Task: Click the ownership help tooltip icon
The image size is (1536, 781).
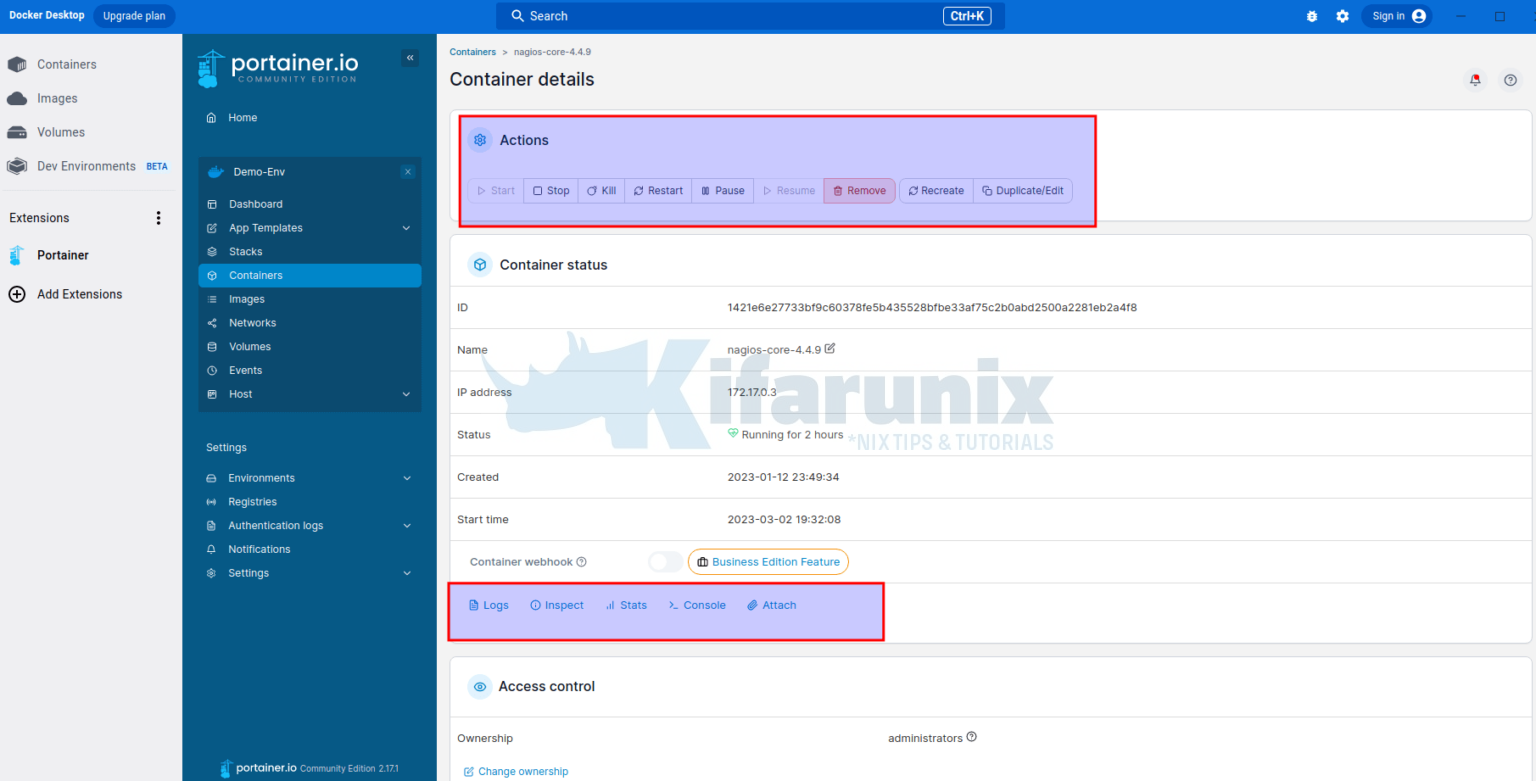Action: click(972, 738)
